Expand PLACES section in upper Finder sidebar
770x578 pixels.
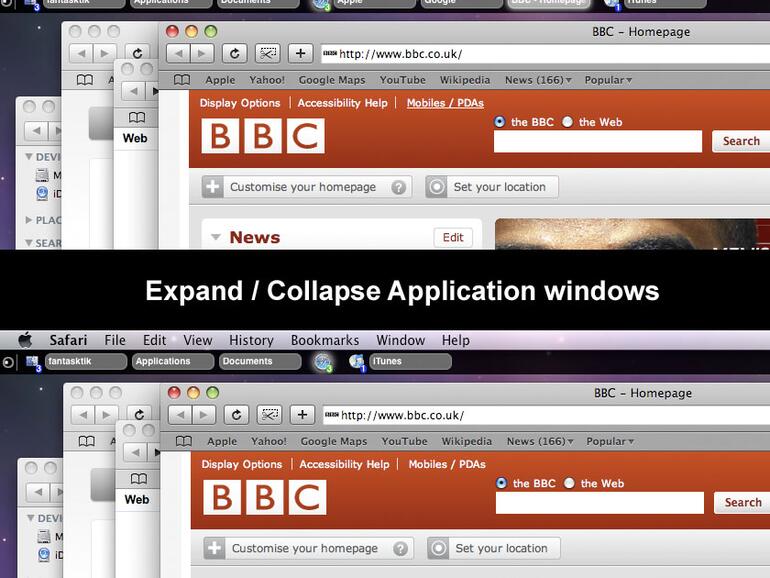coord(29,220)
